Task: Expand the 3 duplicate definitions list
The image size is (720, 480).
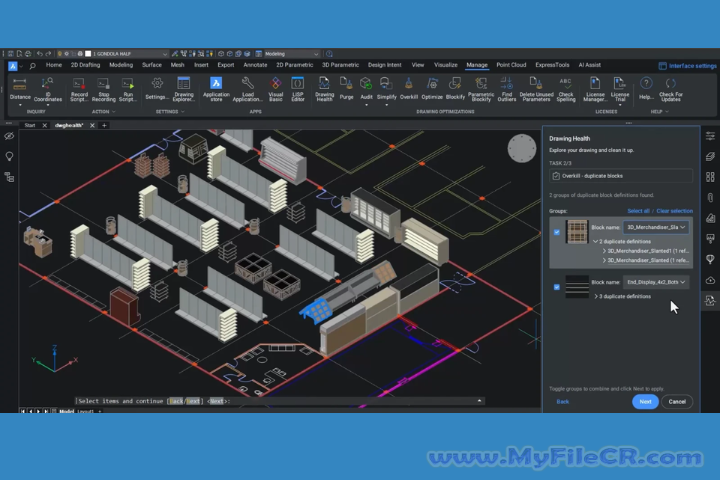Action: coord(596,297)
